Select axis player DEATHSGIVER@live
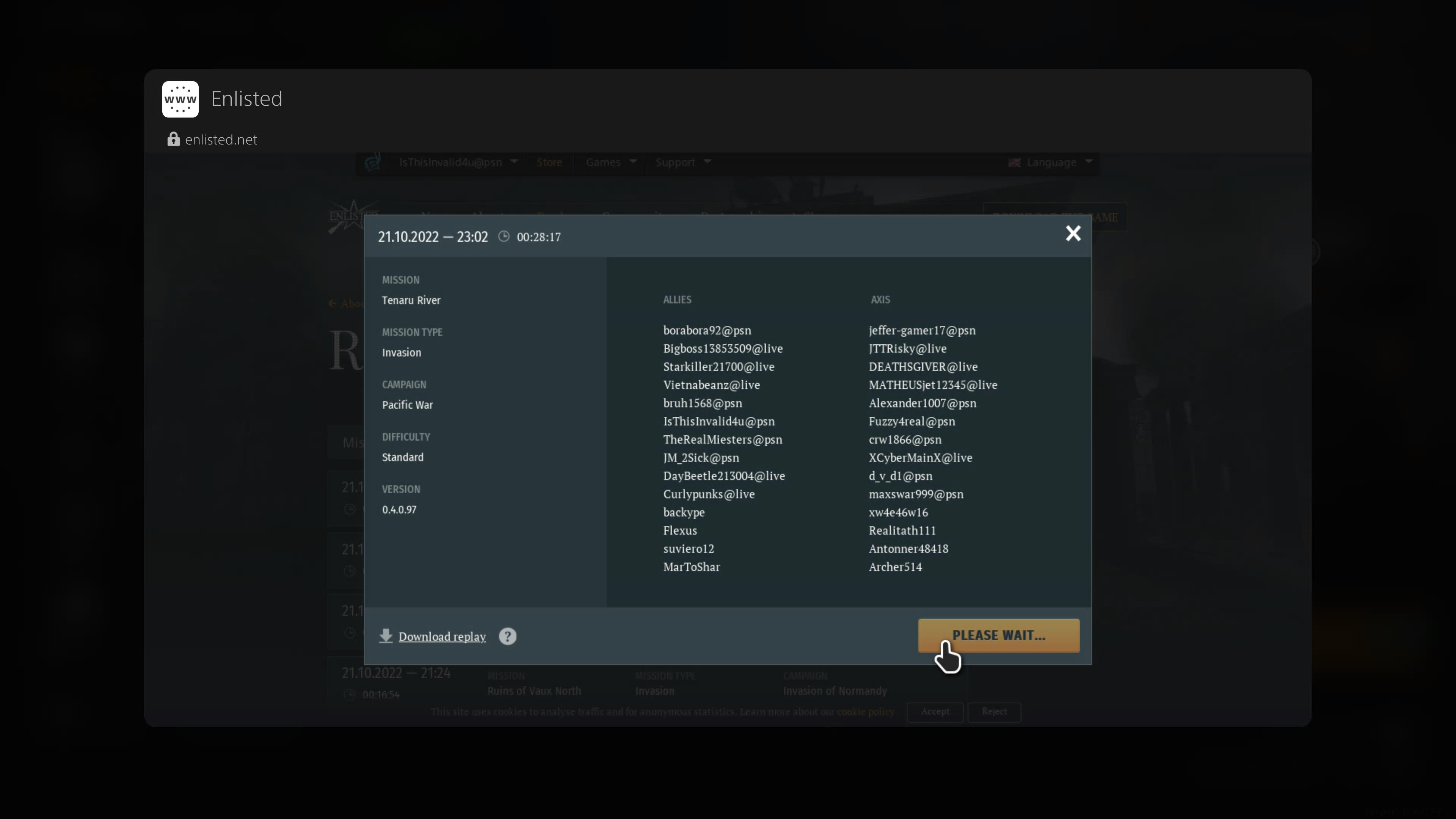Viewport: 1456px width, 819px height. pyautogui.click(x=923, y=366)
